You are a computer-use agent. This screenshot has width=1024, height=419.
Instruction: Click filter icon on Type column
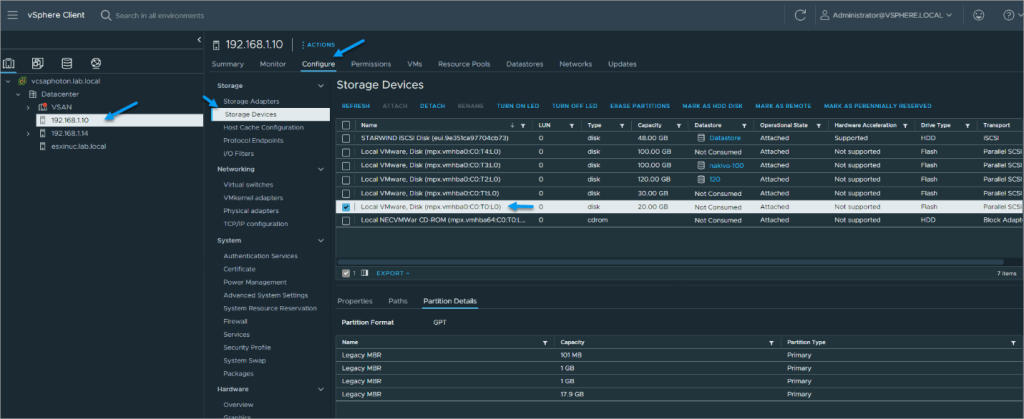pos(622,125)
